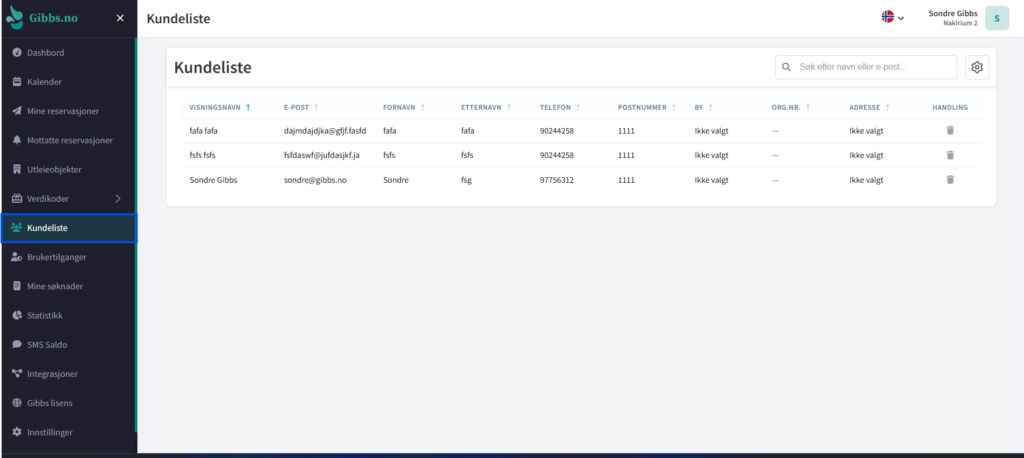The height and width of the screenshot is (458, 1024).
Task: Click the Integrasjoner nodes icon
Action: pos(17,374)
